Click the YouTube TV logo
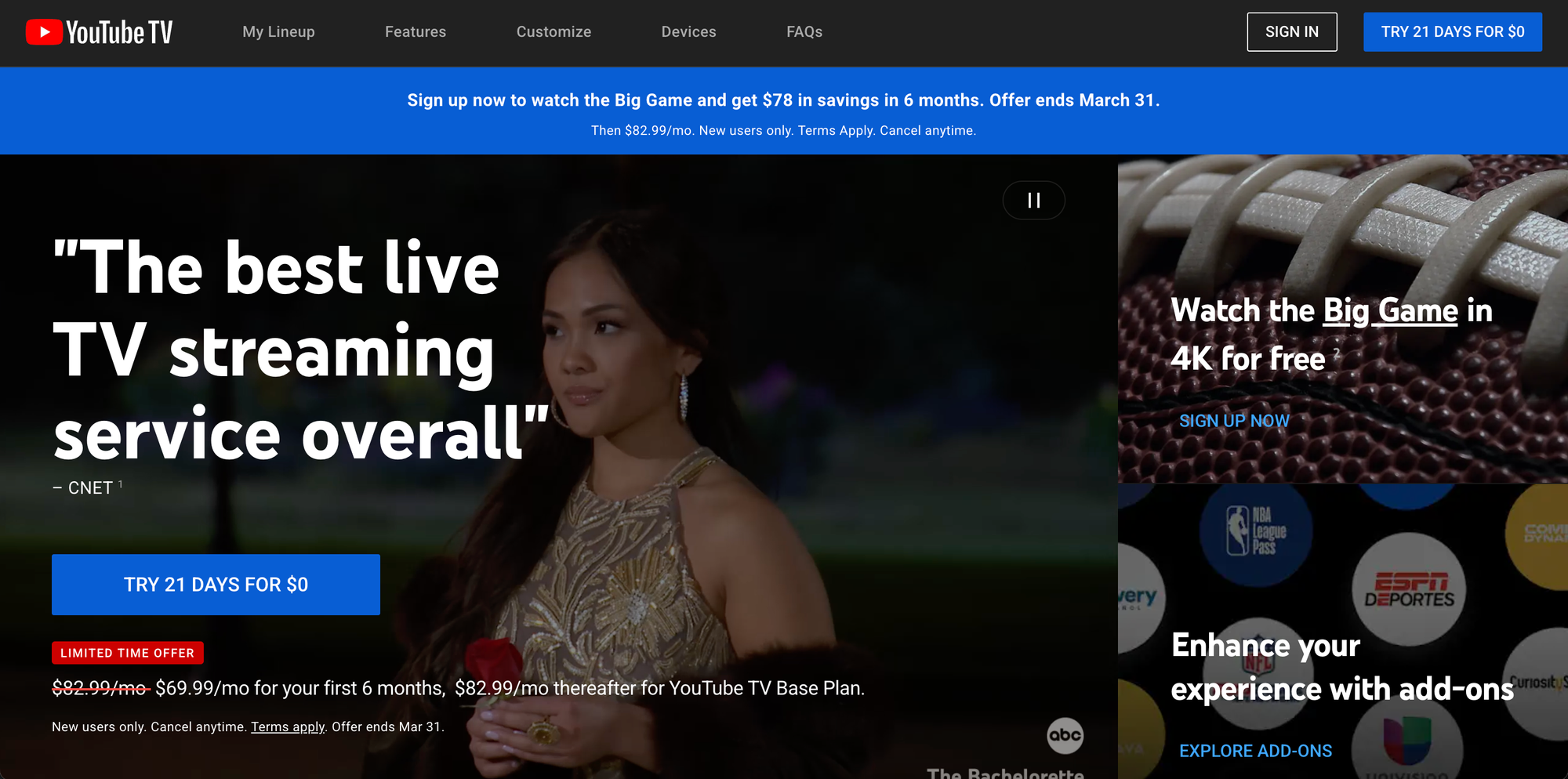 point(99,32)
